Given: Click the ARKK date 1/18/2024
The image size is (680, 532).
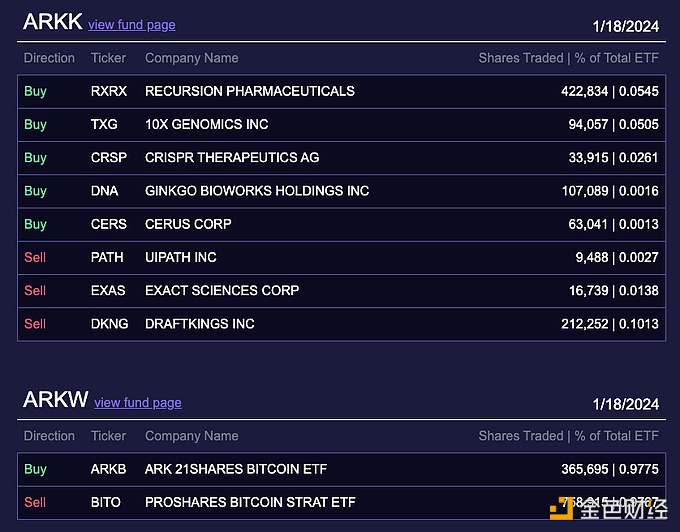Looking at the screenshot, I should coord(626,26).
